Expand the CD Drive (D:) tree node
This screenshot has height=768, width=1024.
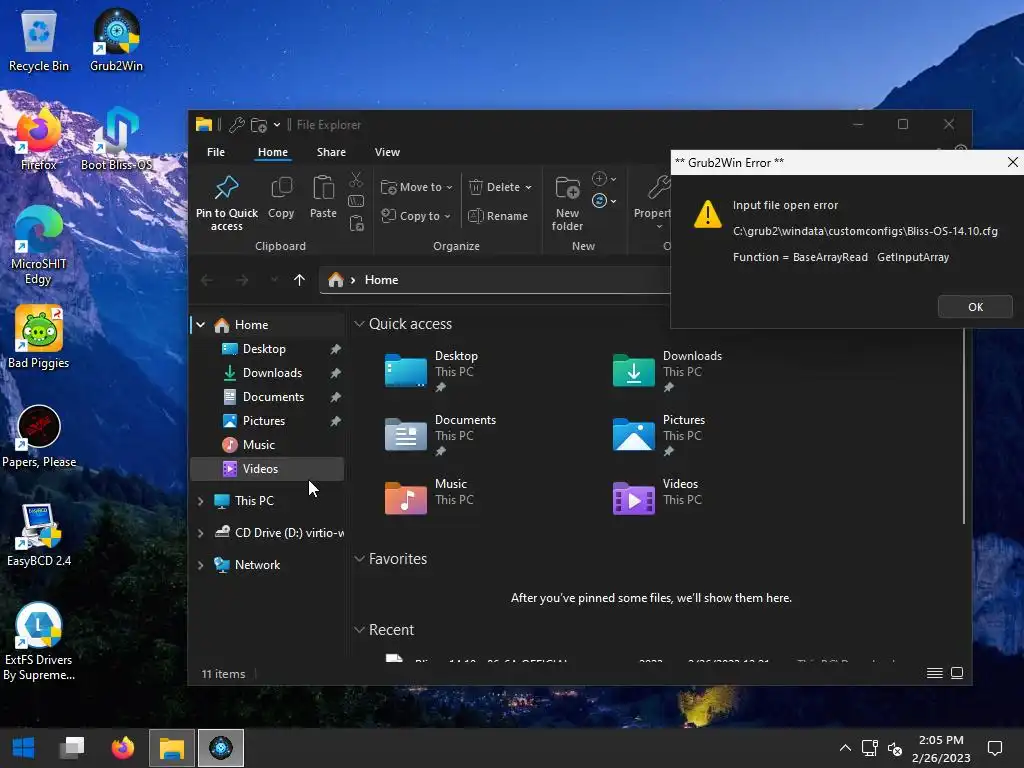point(200,533)
